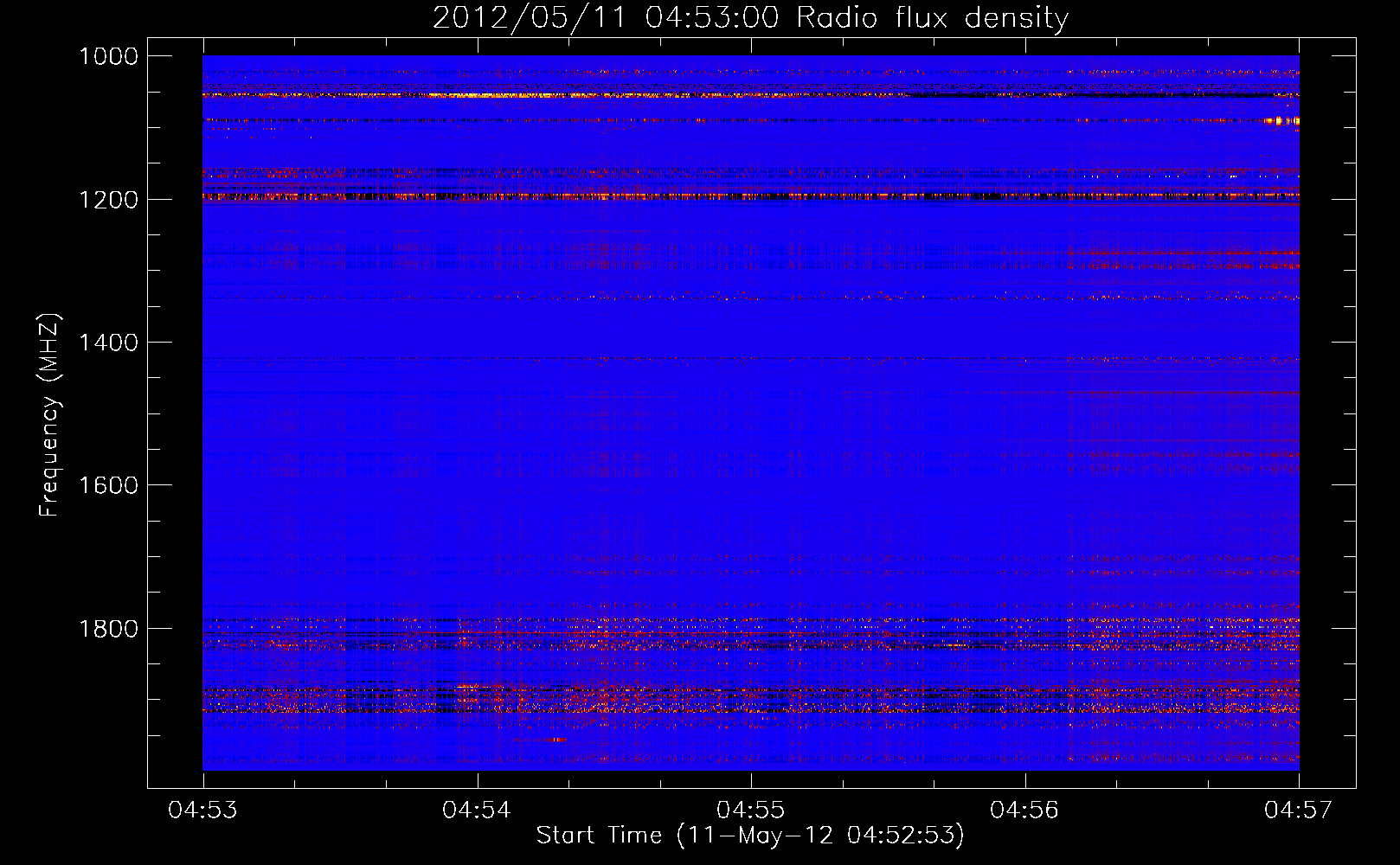
Task: Select the "Frequency (MHZ)" y-axis label
Action: 49,415
